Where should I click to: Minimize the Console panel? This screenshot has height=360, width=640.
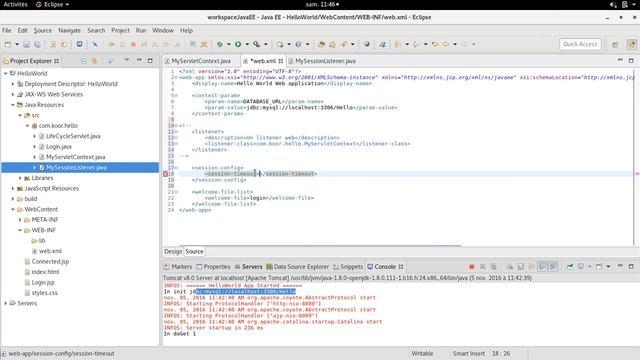click(620, 266)
